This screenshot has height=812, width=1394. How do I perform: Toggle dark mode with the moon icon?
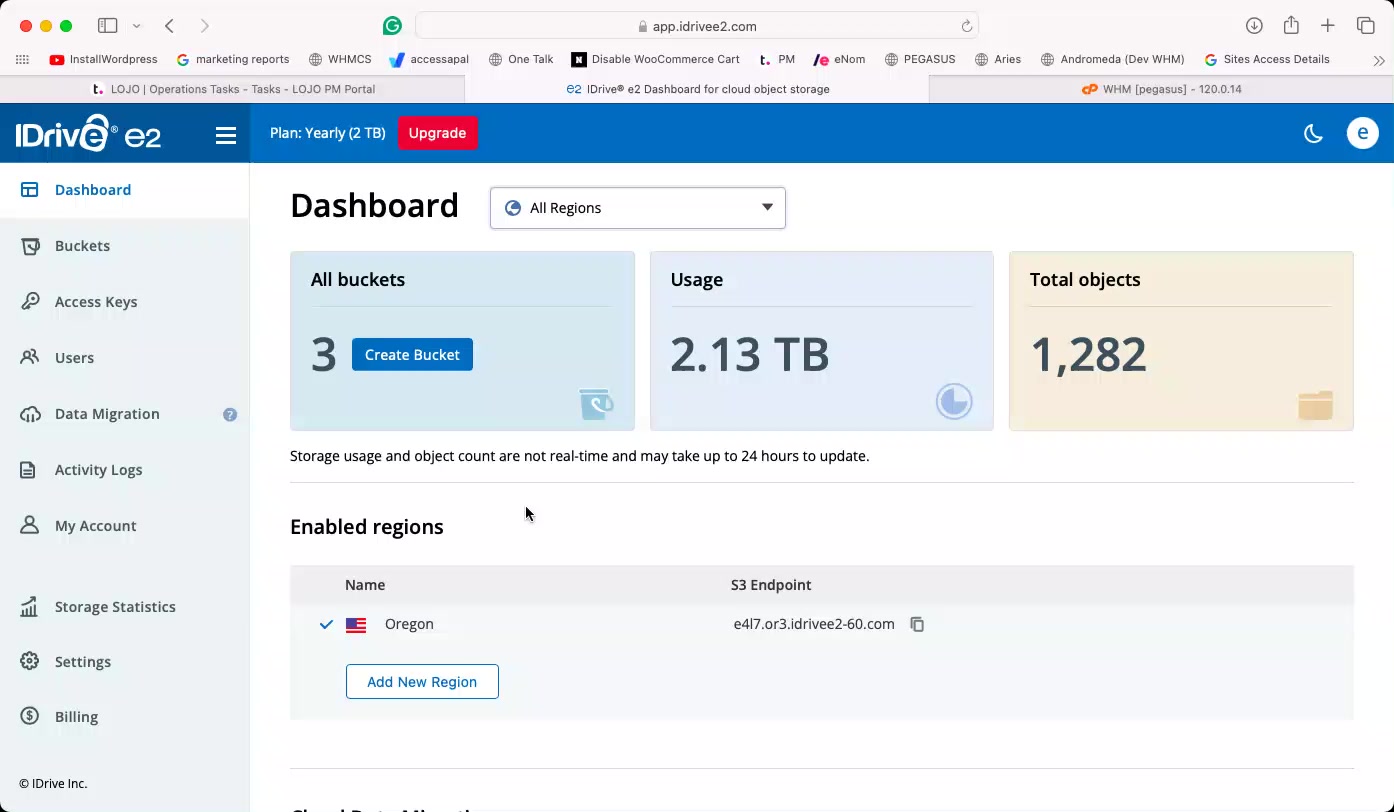[x=1313, y=133]
